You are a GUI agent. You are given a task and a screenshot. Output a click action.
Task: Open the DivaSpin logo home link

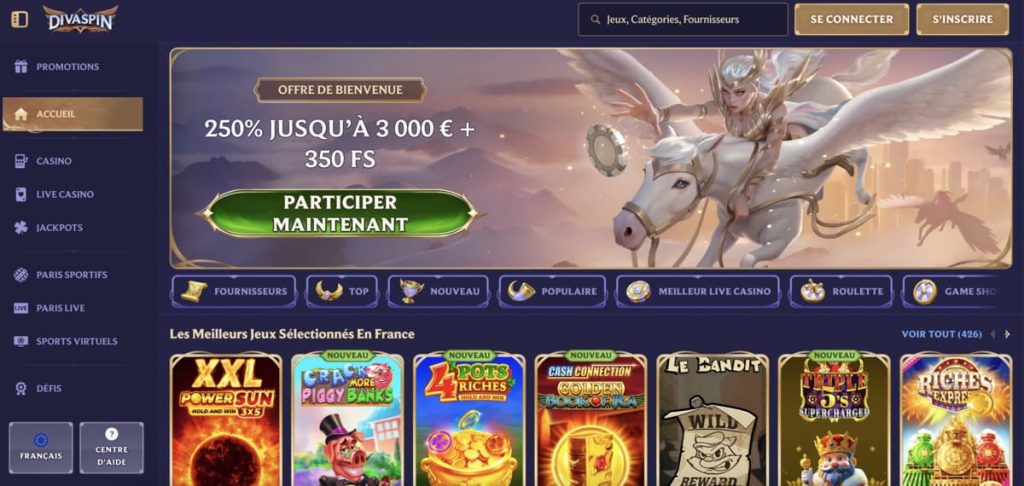(80, 20)
